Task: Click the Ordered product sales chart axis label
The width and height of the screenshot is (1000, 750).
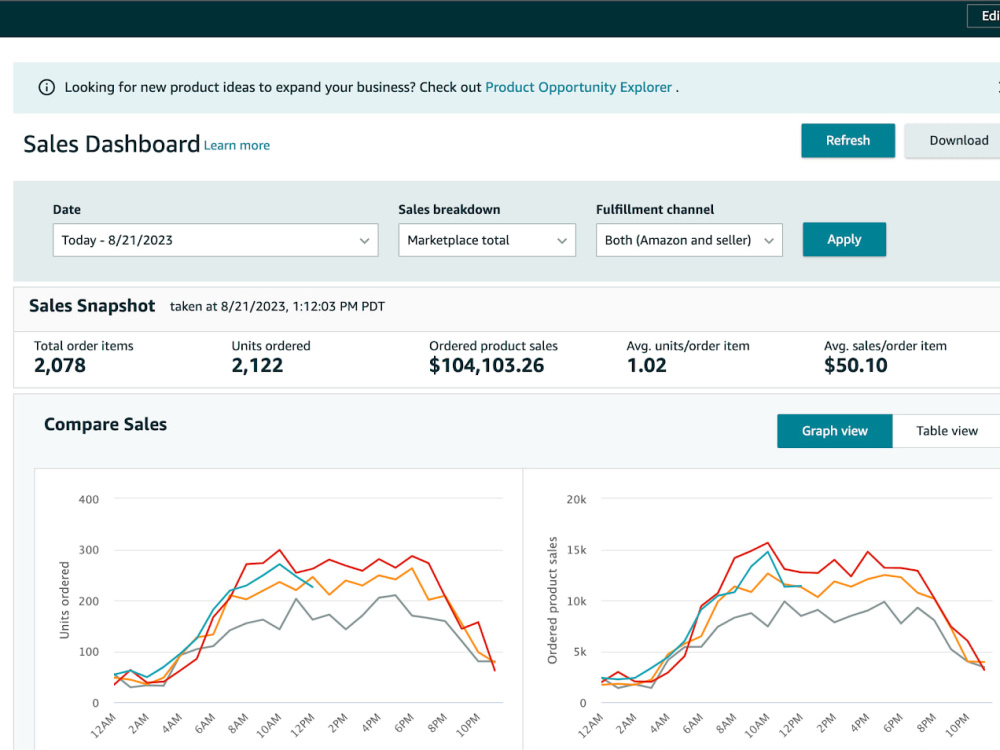Action: [x=552, y=600]
